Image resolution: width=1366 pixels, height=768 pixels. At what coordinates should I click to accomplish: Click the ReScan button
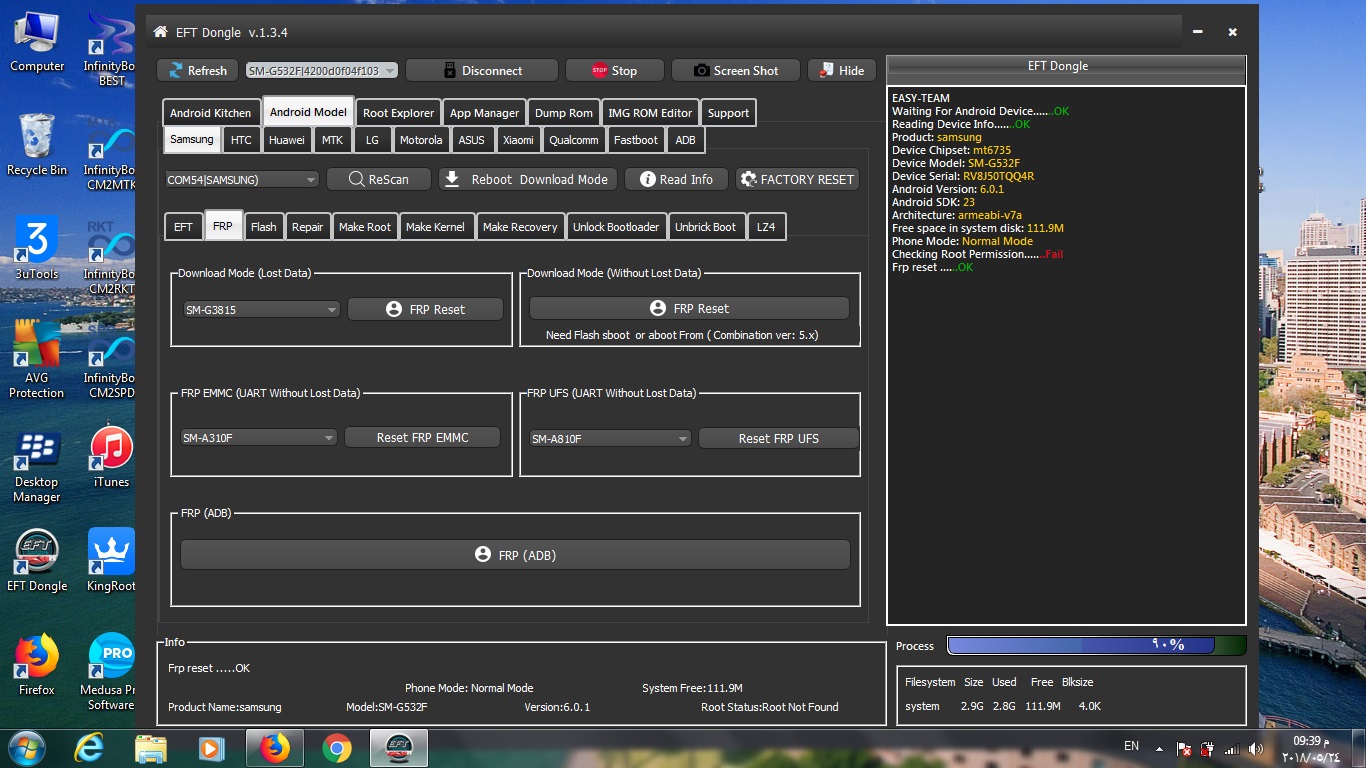(x=379, y=179)
